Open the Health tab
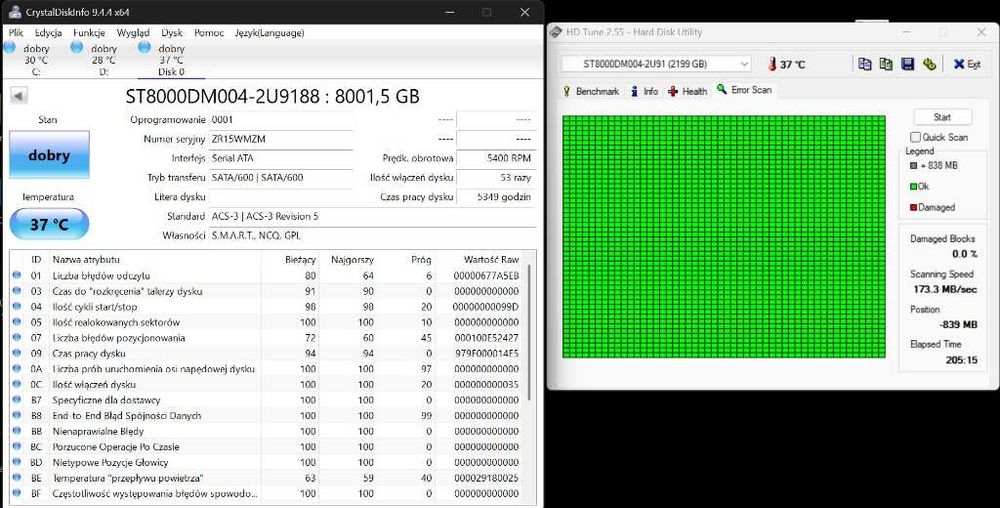The image size is (1000, 508). coord(688,91)
